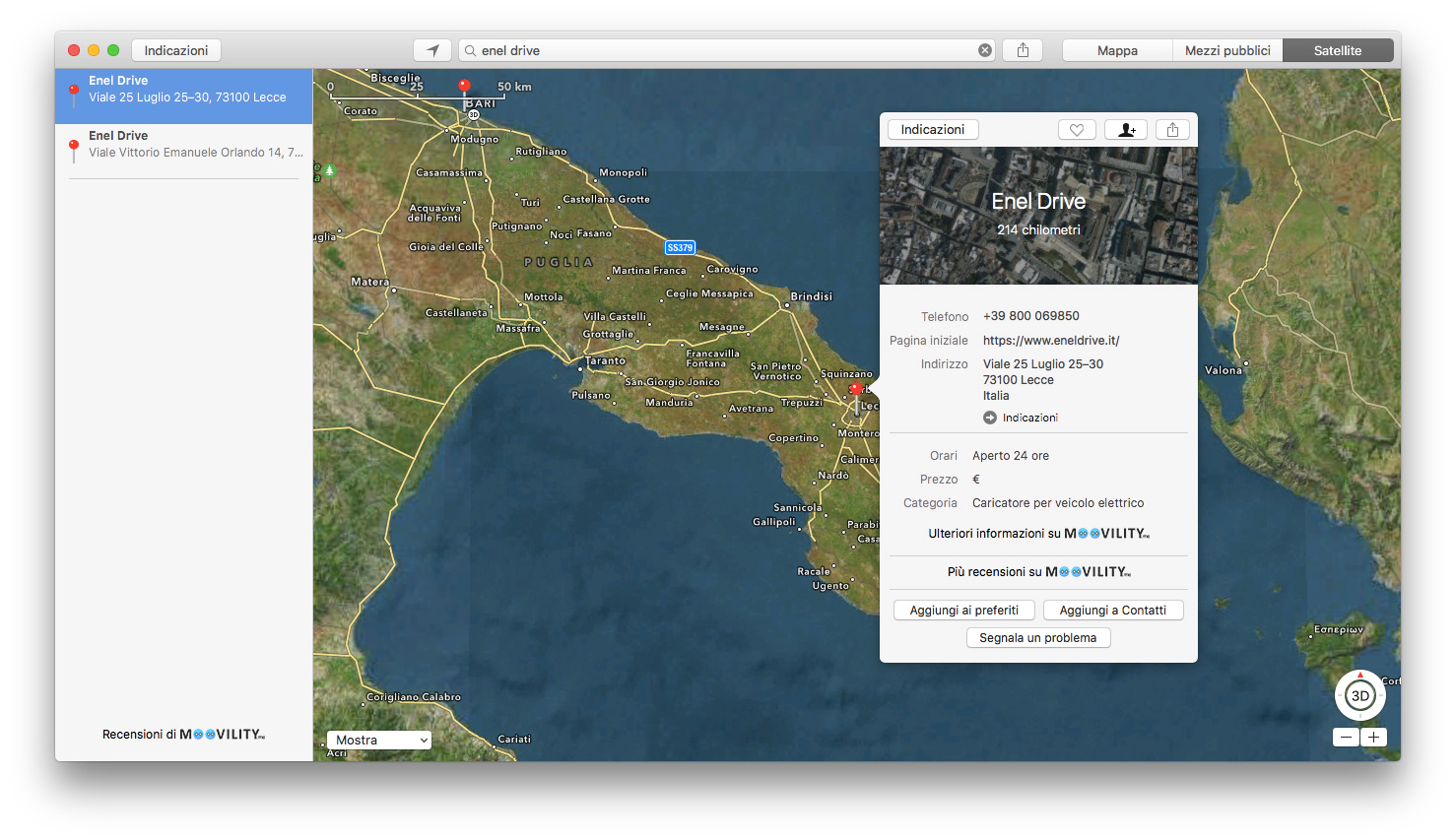Viewport: 1456px width, 840px height.
Task: Select the Satellite view tab
Action: [1337, 50]
